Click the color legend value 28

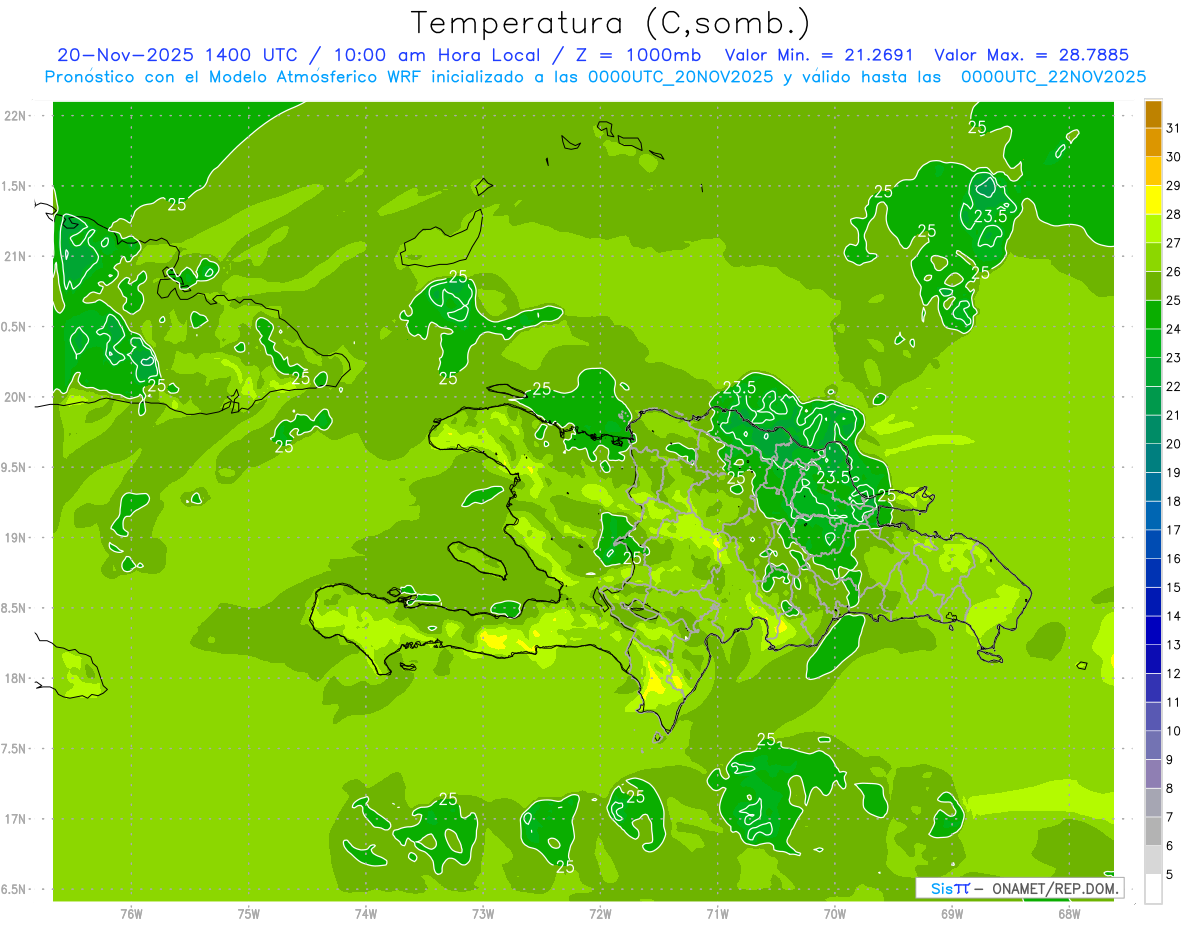pyautogui.click(x=1174, y=214)
